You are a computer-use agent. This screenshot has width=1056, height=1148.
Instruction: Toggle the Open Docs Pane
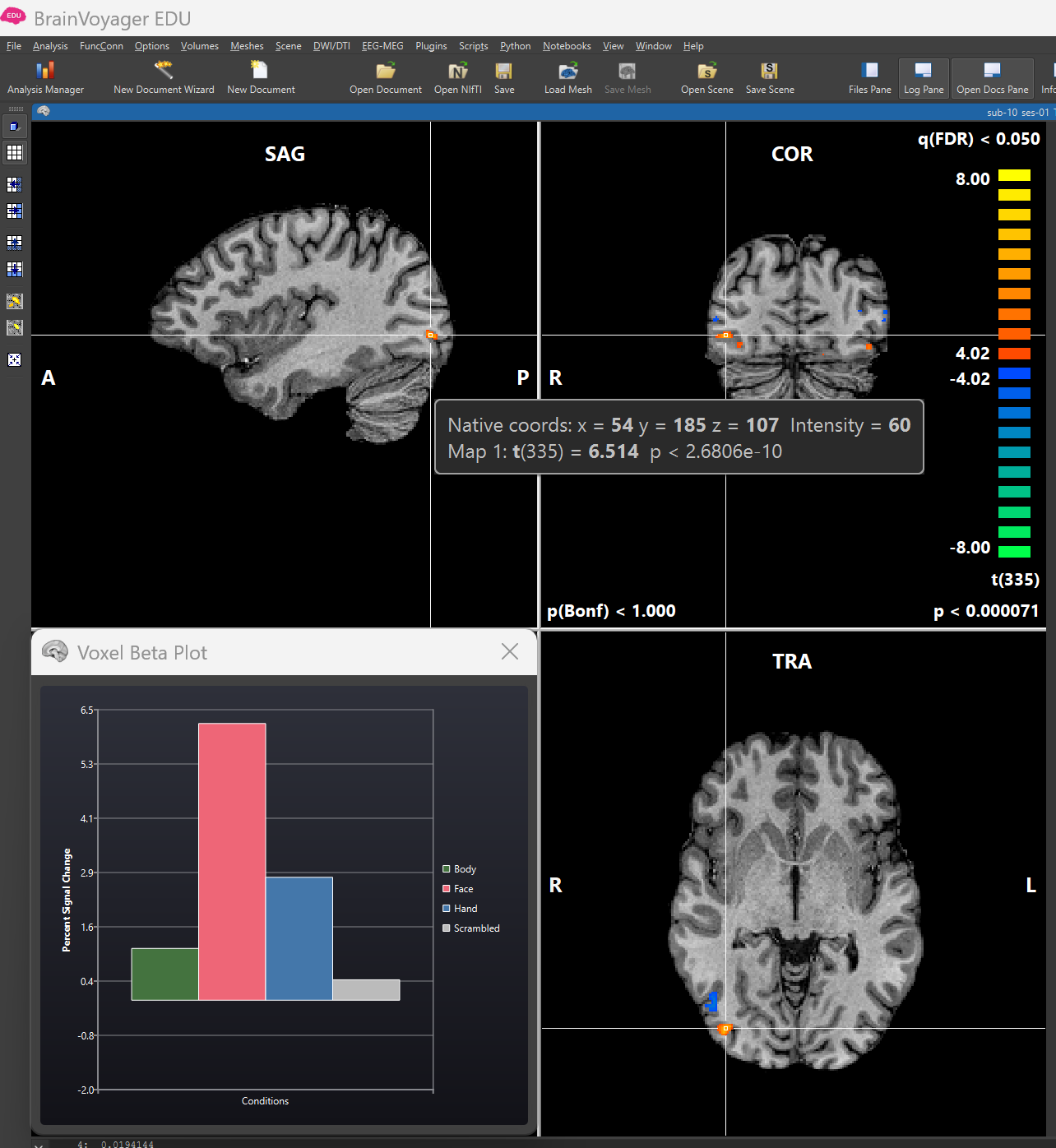[x=992, y=78]
